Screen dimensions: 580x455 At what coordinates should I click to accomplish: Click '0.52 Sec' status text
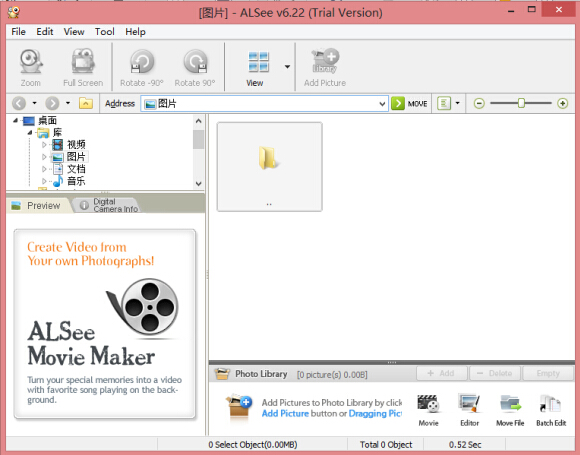click(465, 445)
